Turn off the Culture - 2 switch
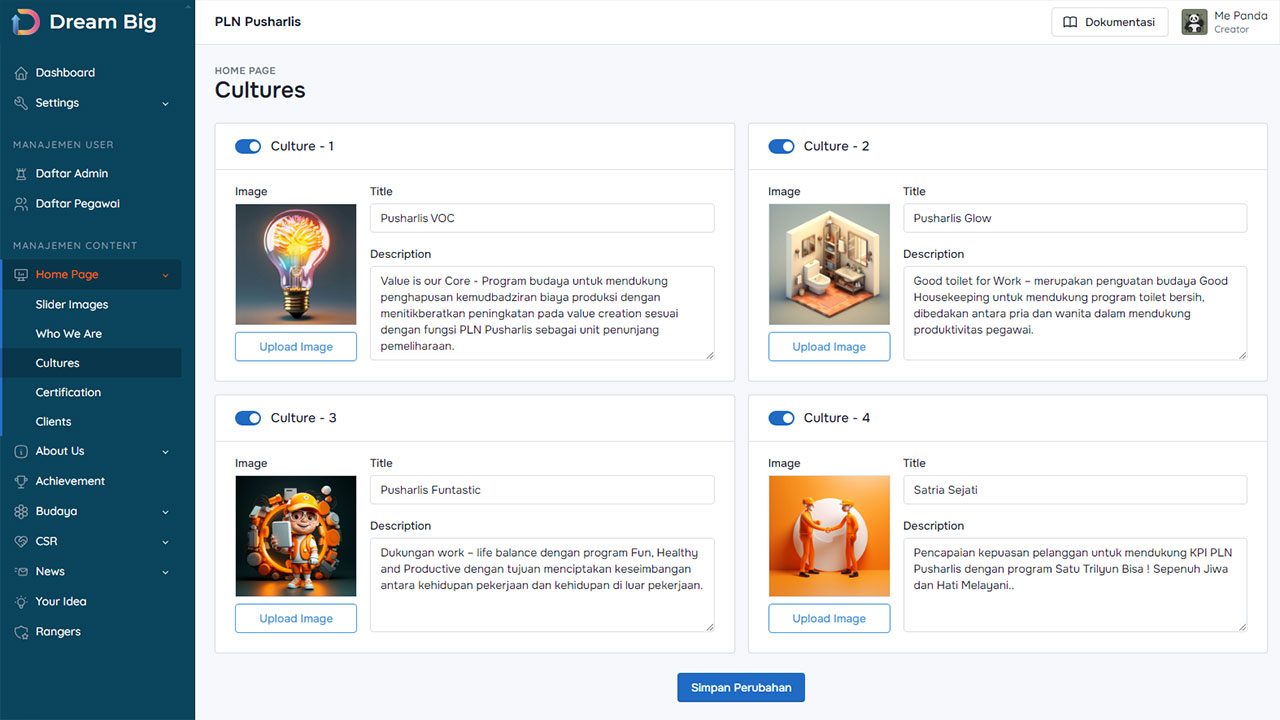 781,146
